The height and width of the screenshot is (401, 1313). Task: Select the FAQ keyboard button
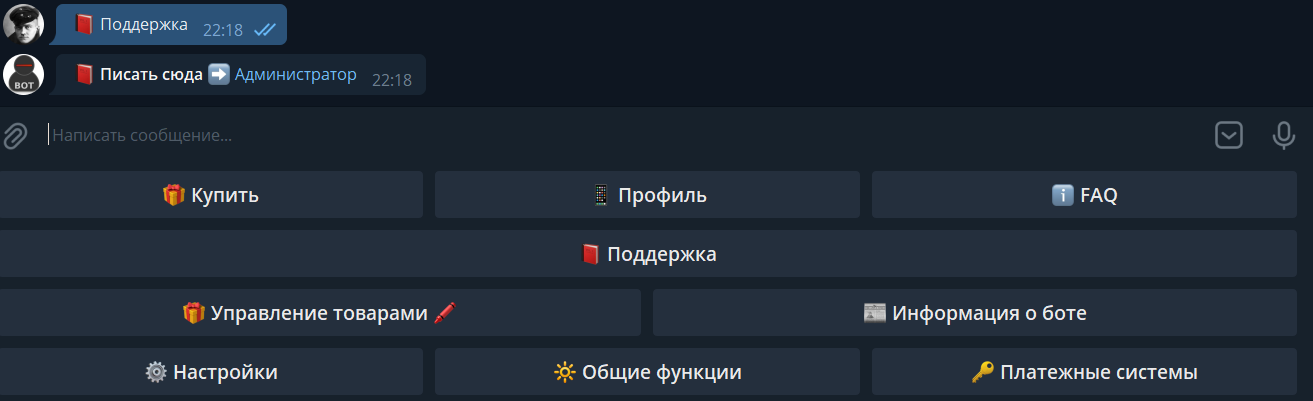1084,195
